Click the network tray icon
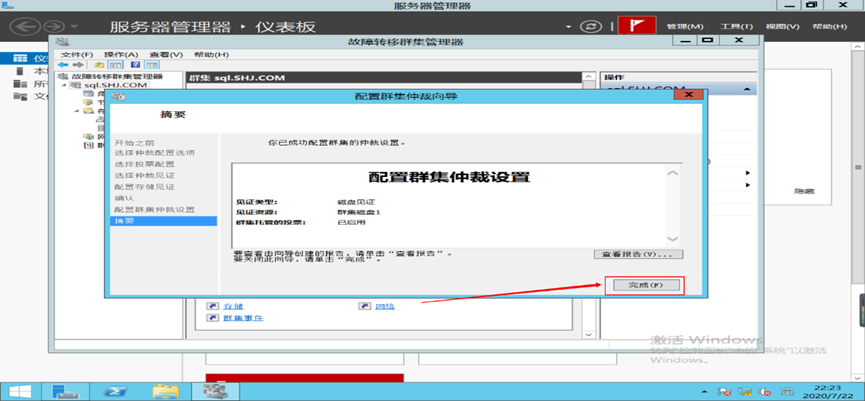This screenshot has width=865, height=401. [x=746, y=392]
